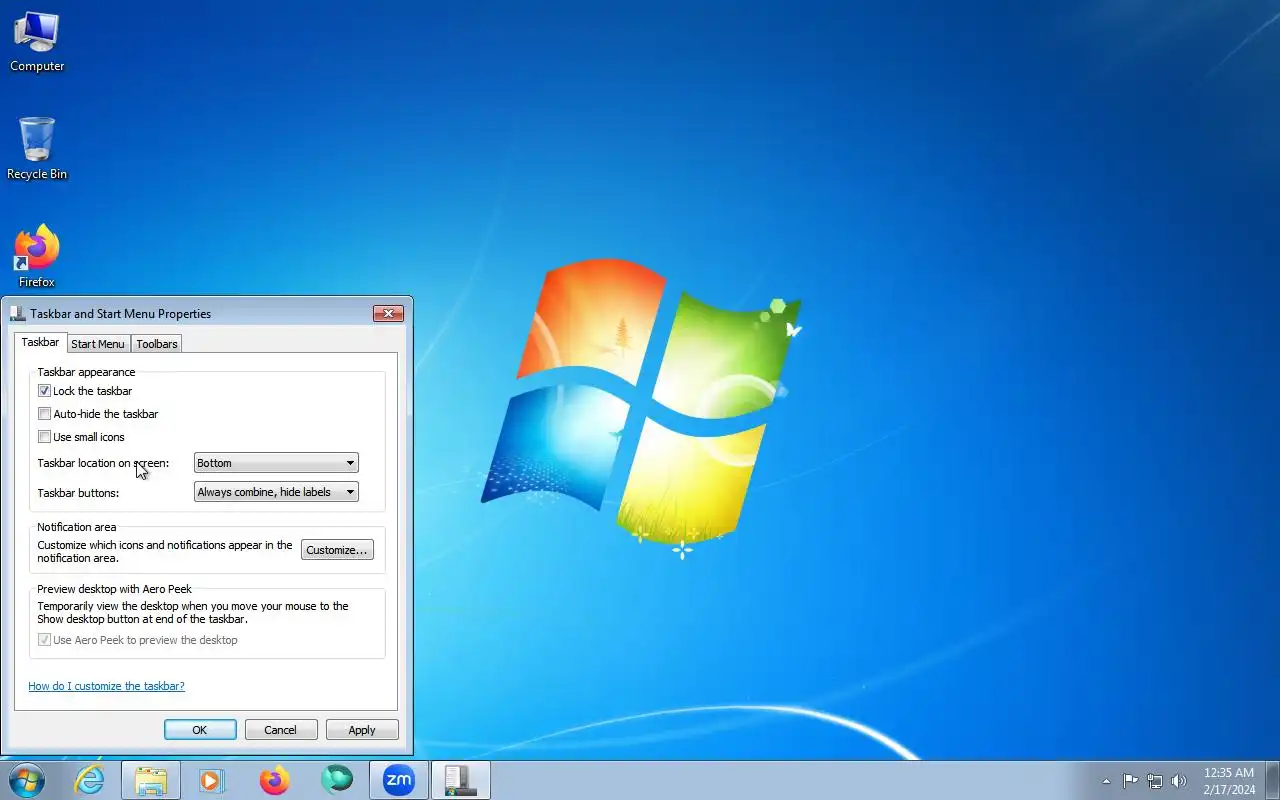The height and width of the screenshot is (800, 1280).
Task: Click the Show desktop button at taskbar end
Action: 1272,780
